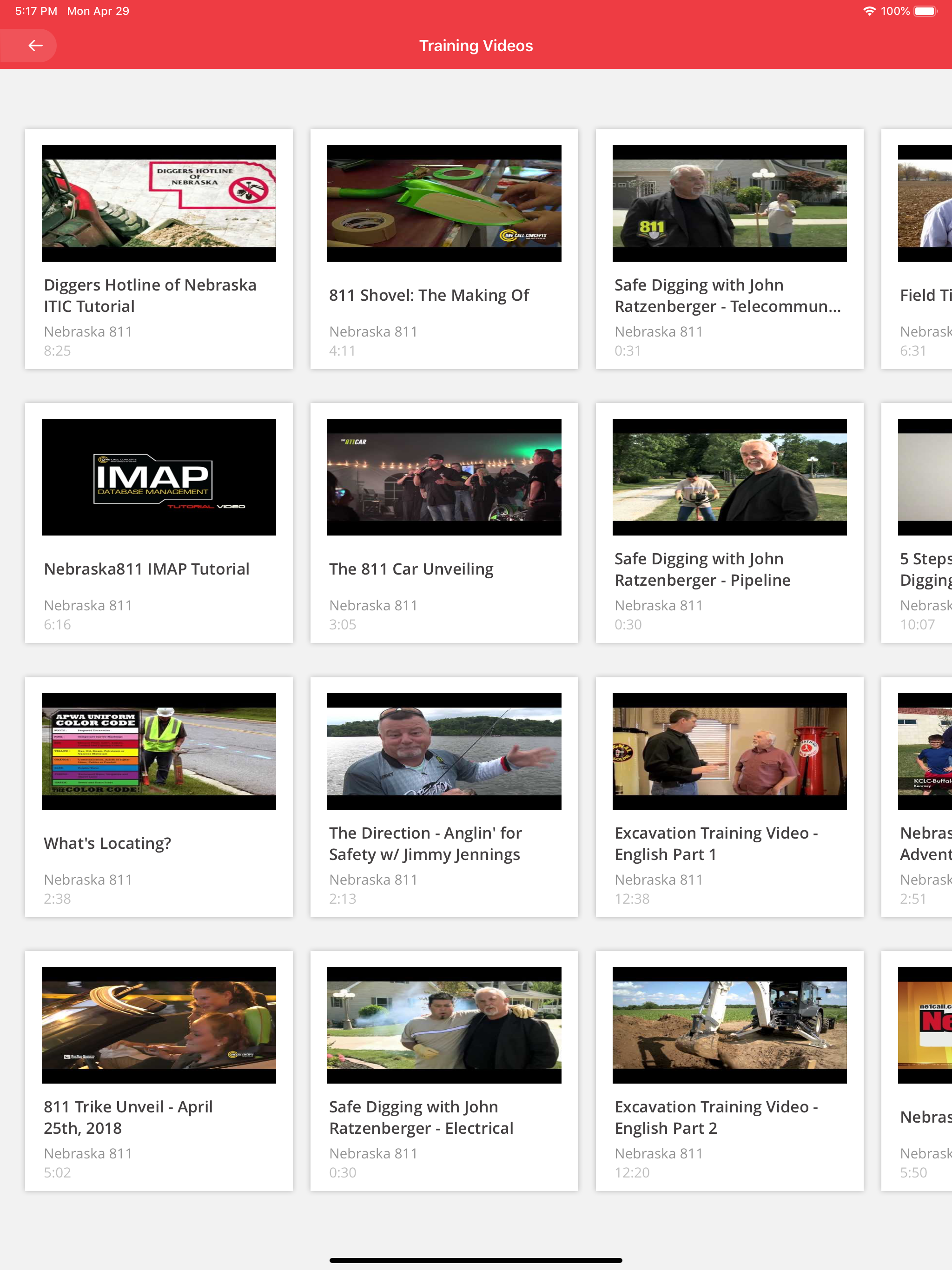Click the 0:30 duration under Pipeline video
The width and height of the screenshot is (952, 1270).
[x=628, y=625]
